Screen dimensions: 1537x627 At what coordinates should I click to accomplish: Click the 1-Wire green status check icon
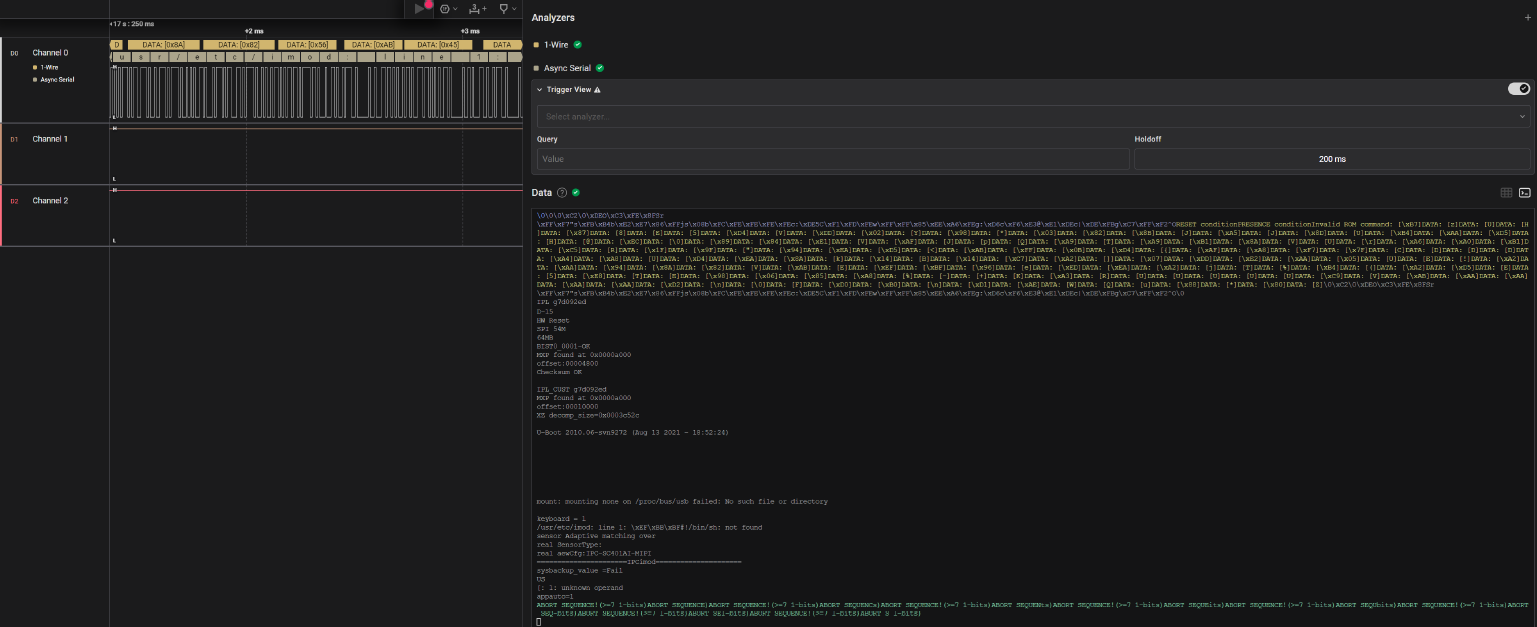pos(578,45)
